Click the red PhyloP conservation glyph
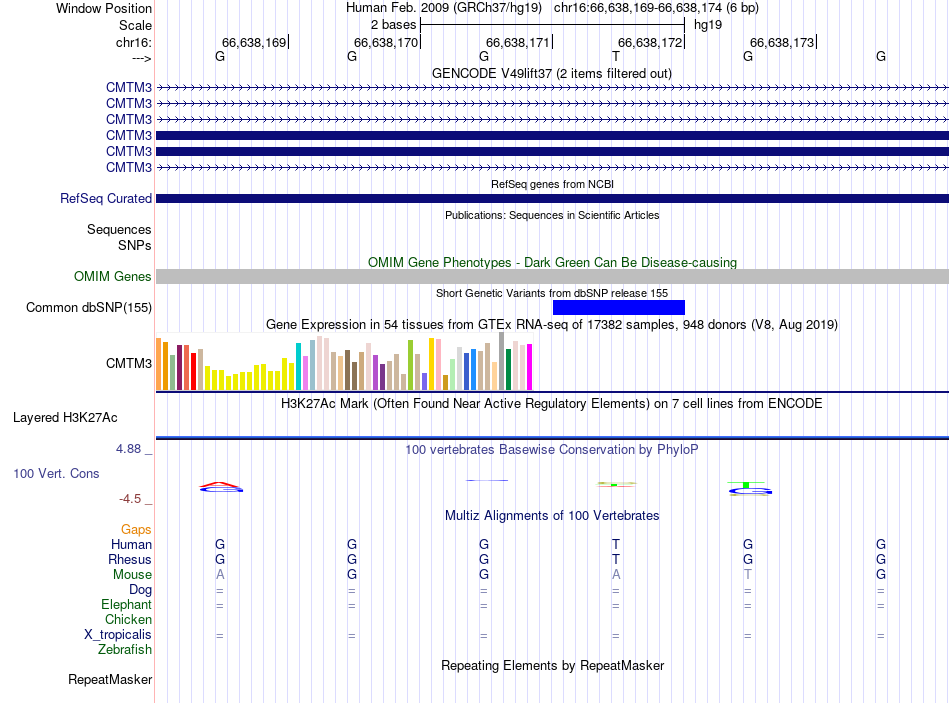 tap(221, 487)
